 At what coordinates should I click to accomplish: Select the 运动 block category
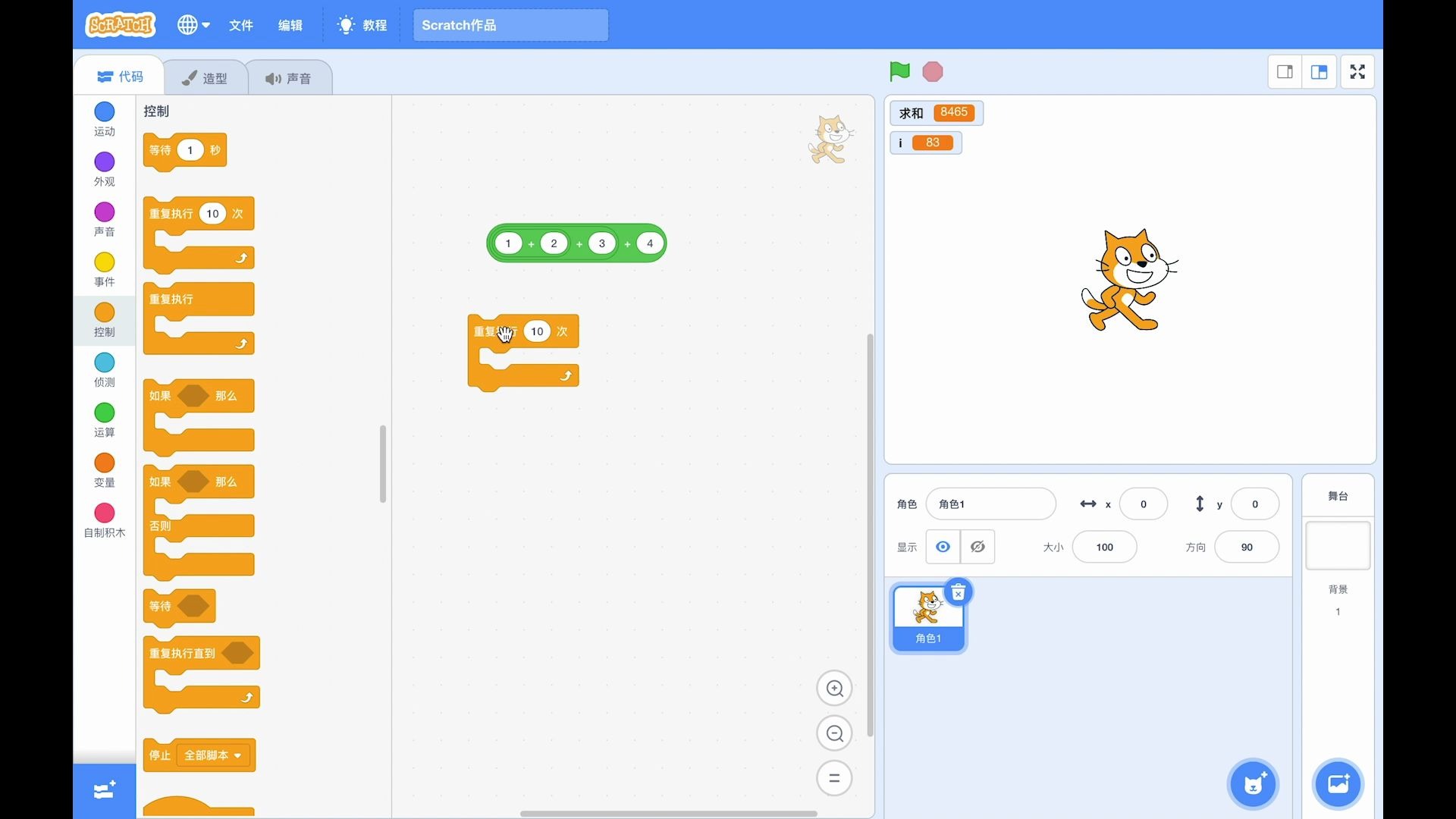pyautogui.click(x=105, y=120)
